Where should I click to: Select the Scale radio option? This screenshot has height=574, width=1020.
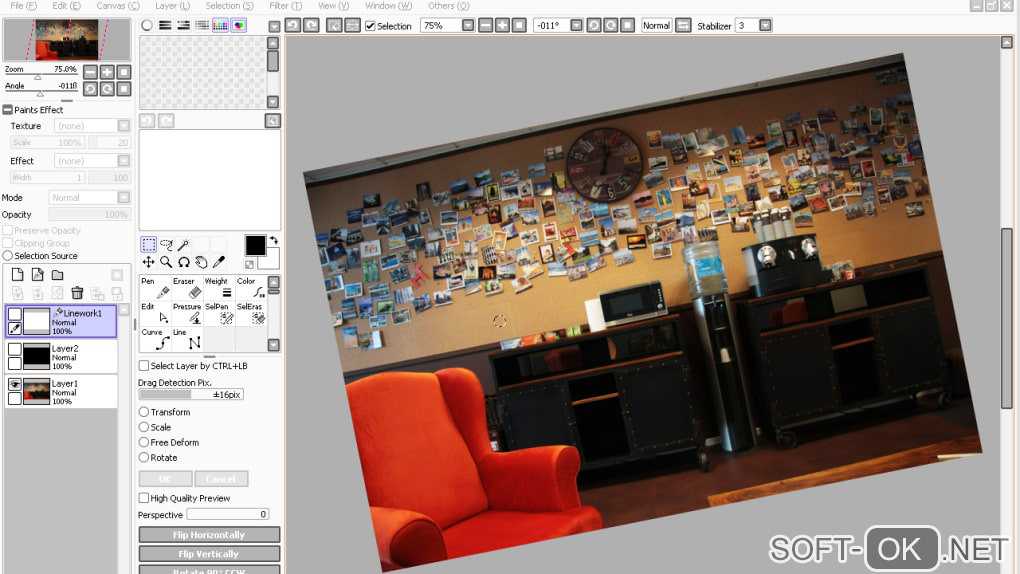pos(144,427)
